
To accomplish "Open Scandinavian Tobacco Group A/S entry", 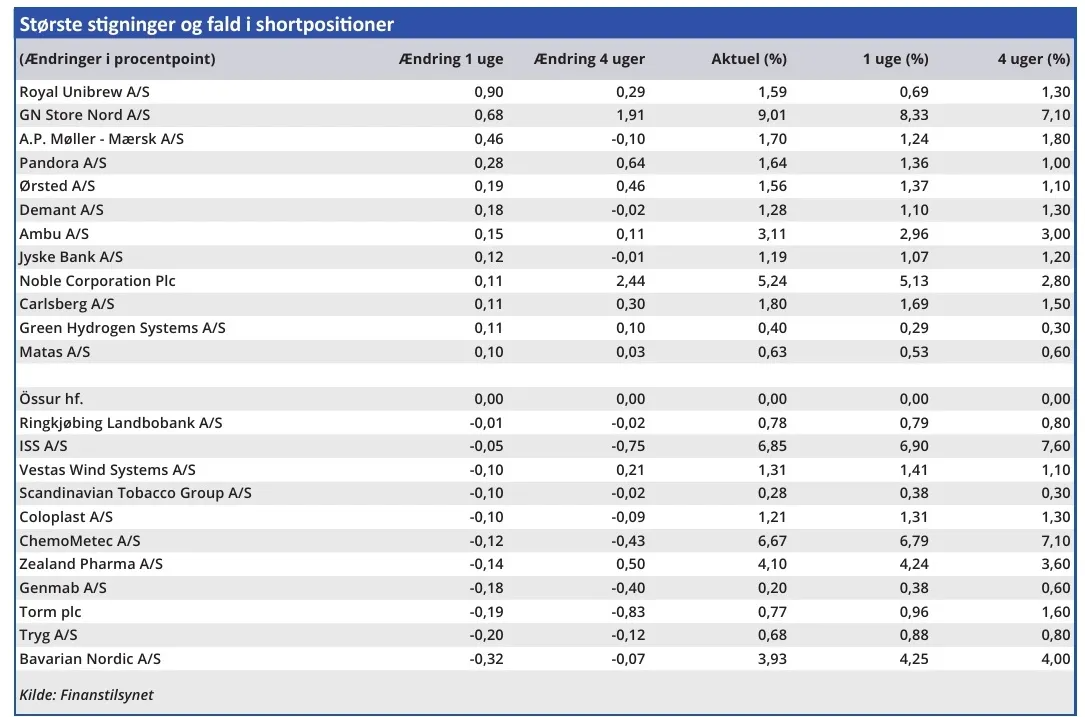I will [135, 493].
